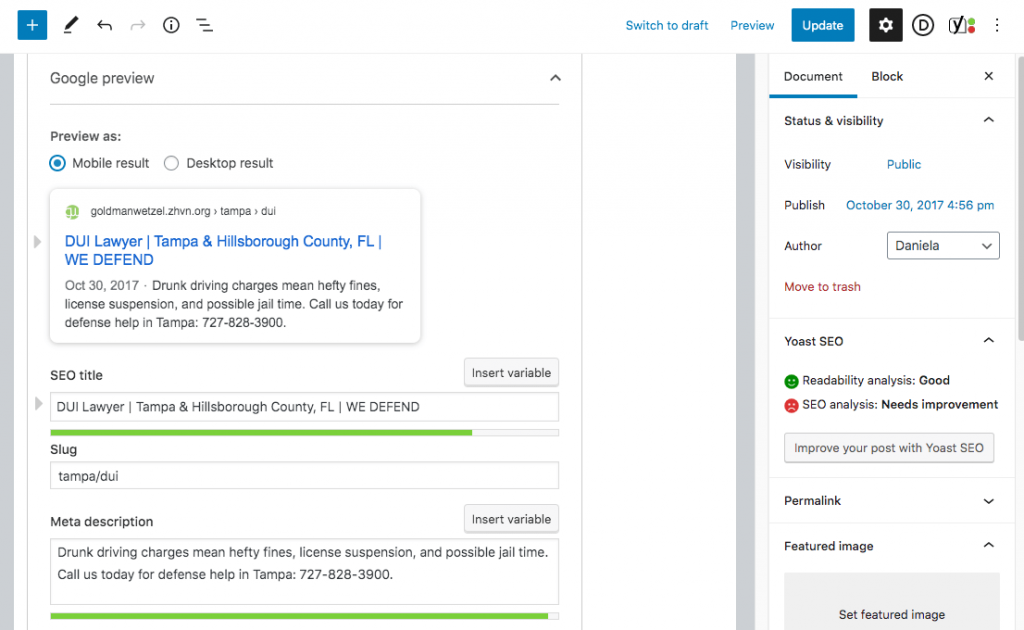Click Insert variable for SEO title
The height and width of the screenshot is (630, 1024).
(511, 373)
